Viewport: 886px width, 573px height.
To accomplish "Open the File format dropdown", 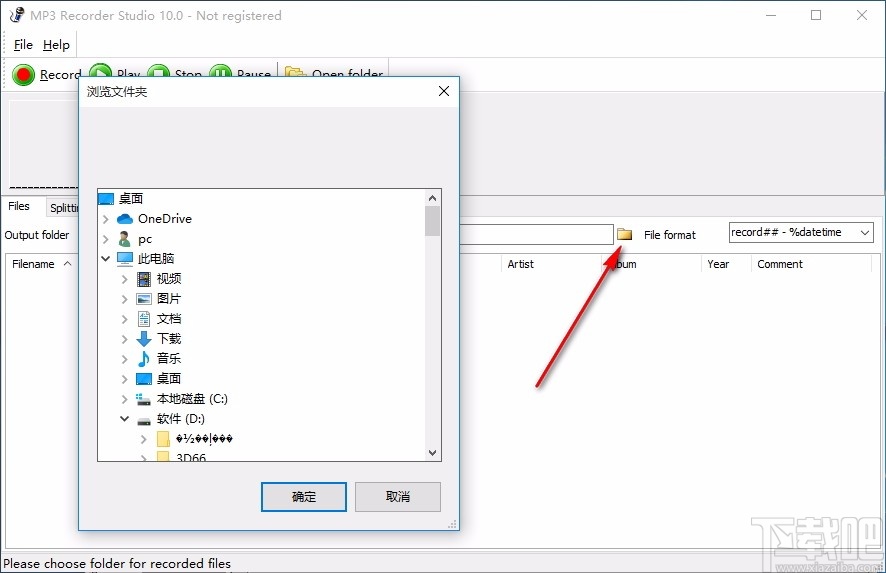I will click(x=865, y=232).
